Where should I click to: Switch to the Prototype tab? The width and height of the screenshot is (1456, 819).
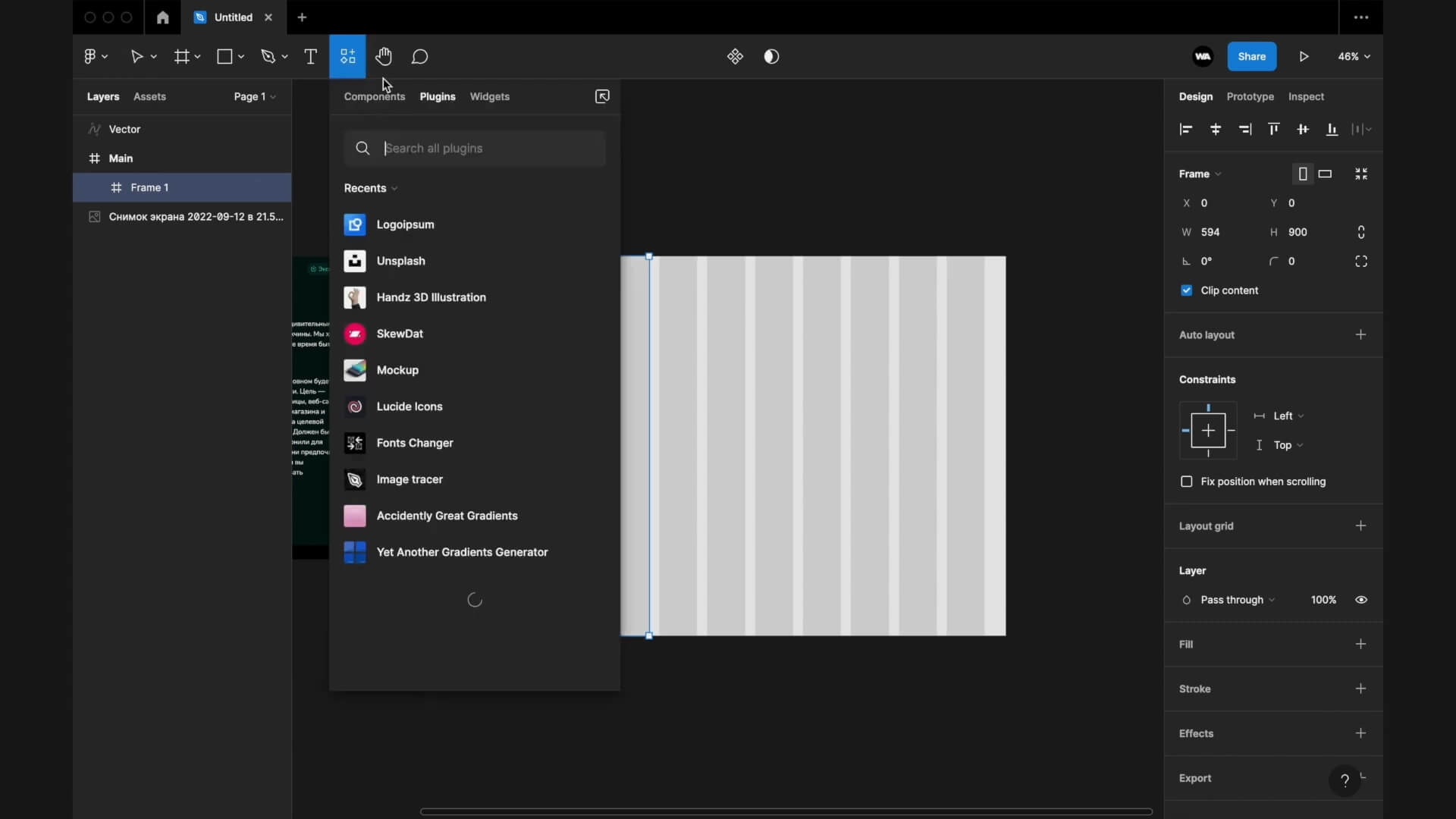point(1250,96)
